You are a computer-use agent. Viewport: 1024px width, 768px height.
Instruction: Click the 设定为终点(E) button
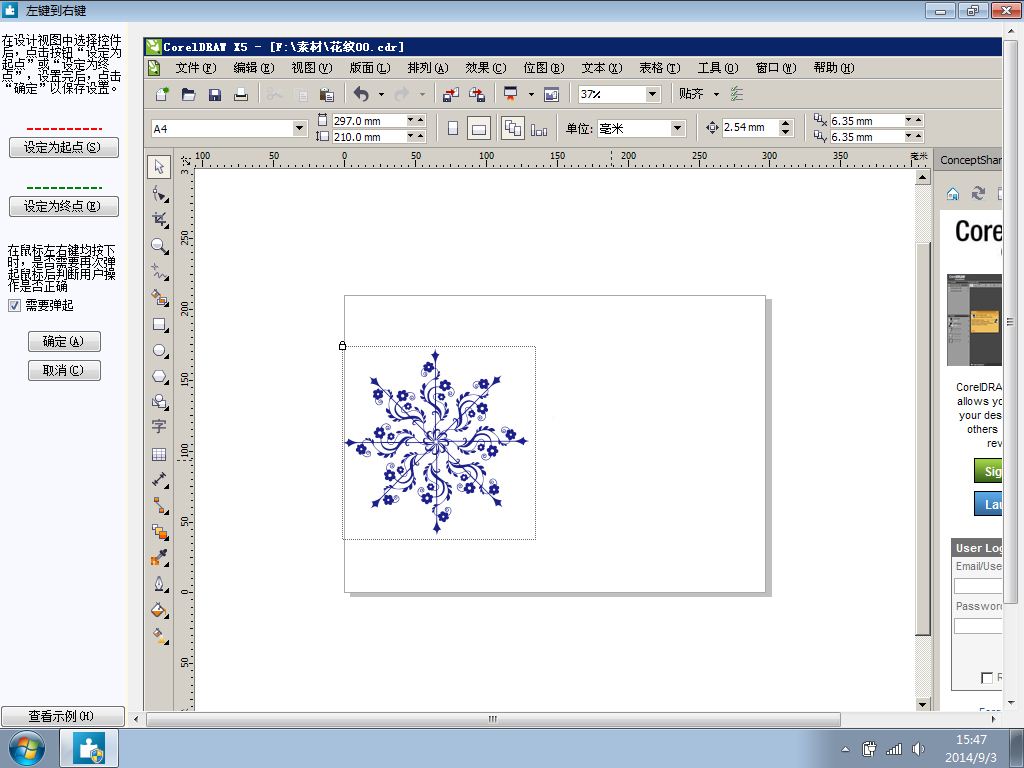(64, 206)
